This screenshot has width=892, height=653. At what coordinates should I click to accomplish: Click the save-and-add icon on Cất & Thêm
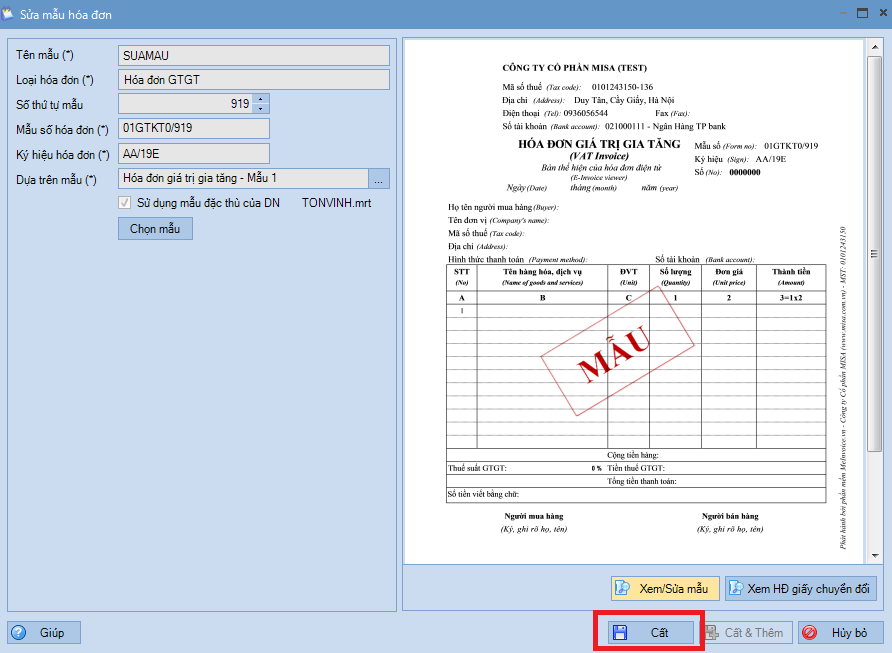click(x=712, y=633)
